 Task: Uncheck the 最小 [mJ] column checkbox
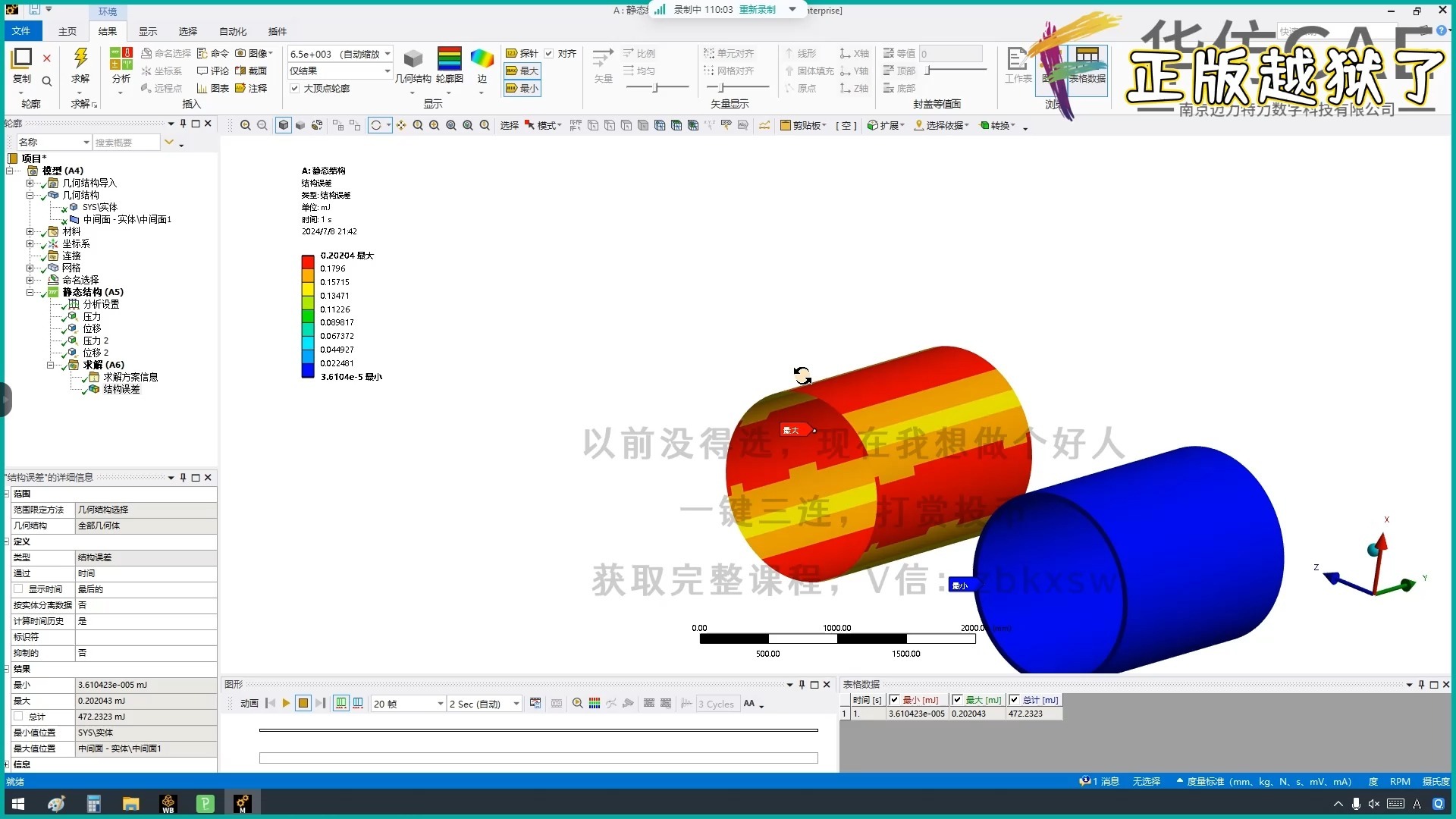(x=895, y=700)
